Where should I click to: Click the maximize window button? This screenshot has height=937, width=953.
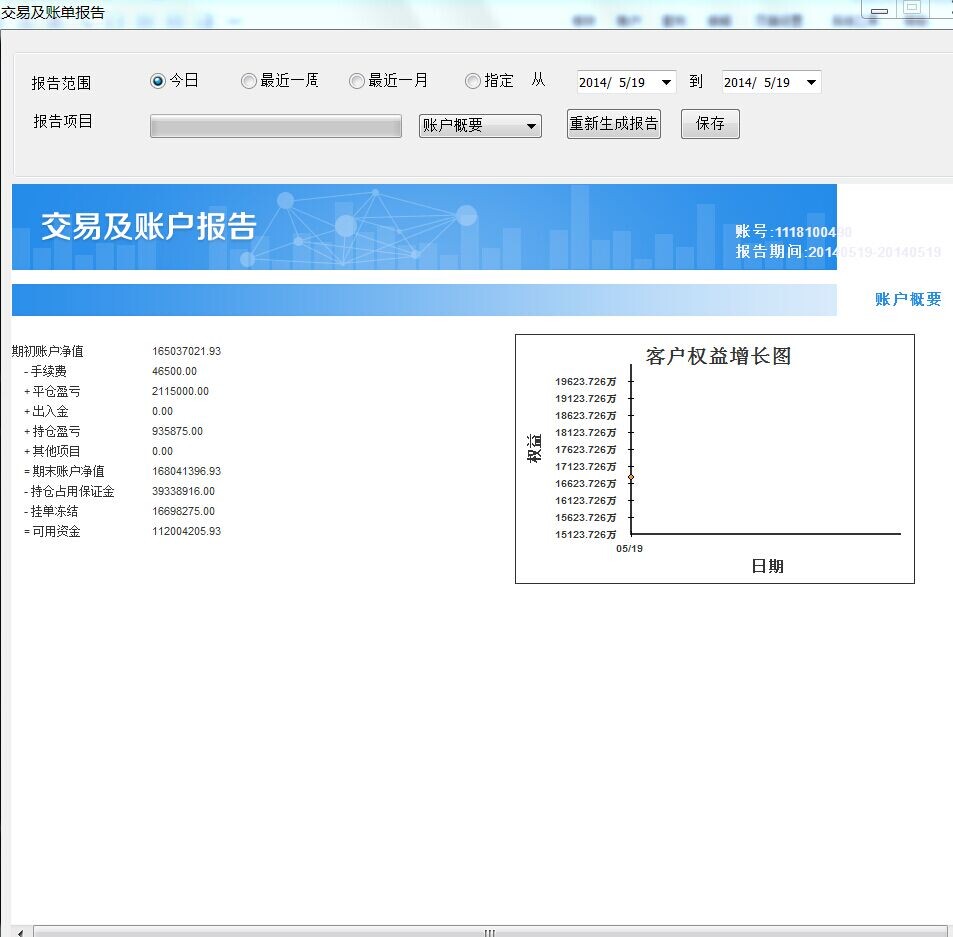pyautogui.click(x=912, y=9)
